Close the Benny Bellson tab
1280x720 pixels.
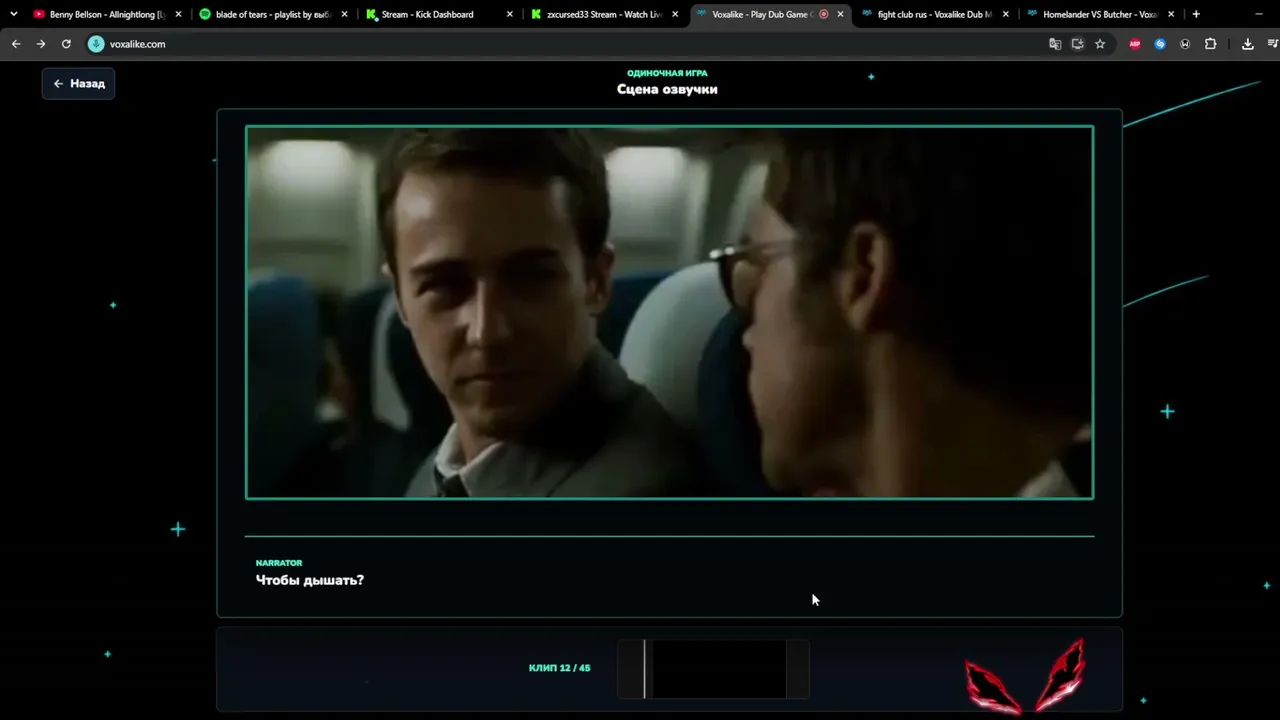coord(178,15)
